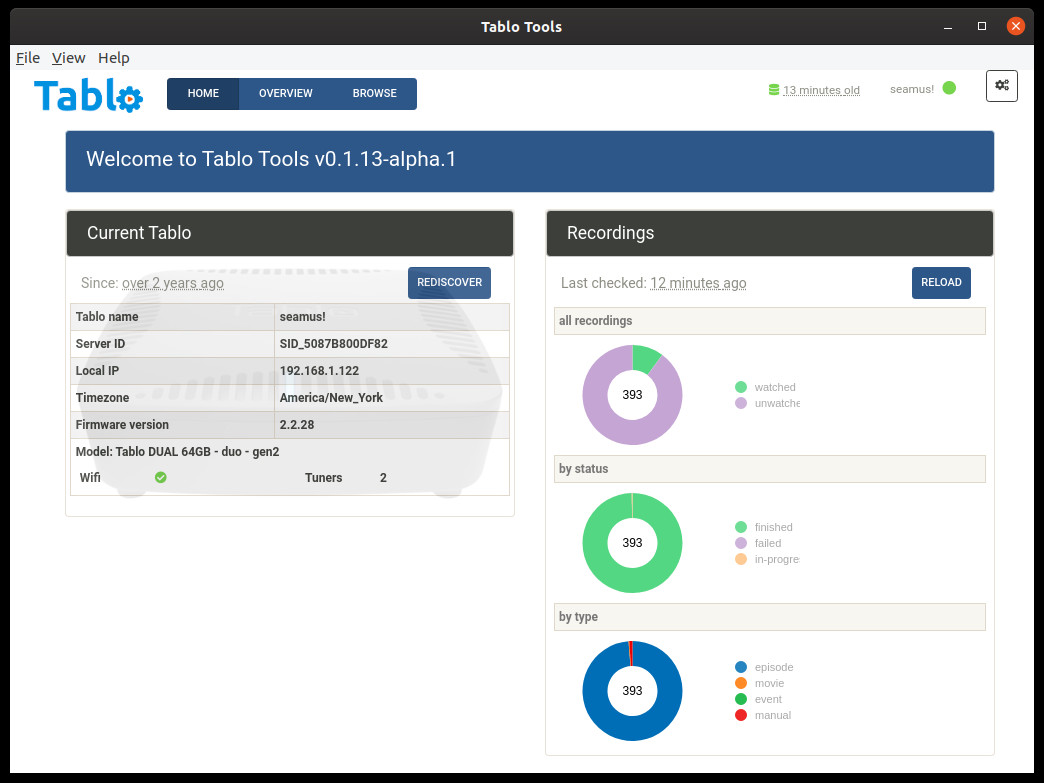
Task: Toggle the watched legend entry
Action: pos(774,387)
